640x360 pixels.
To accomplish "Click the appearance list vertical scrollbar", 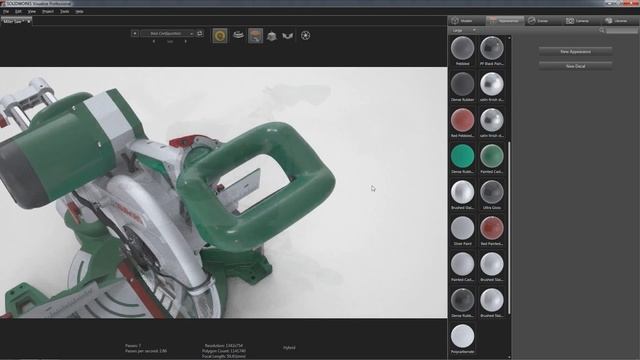I will coord(509,228).
